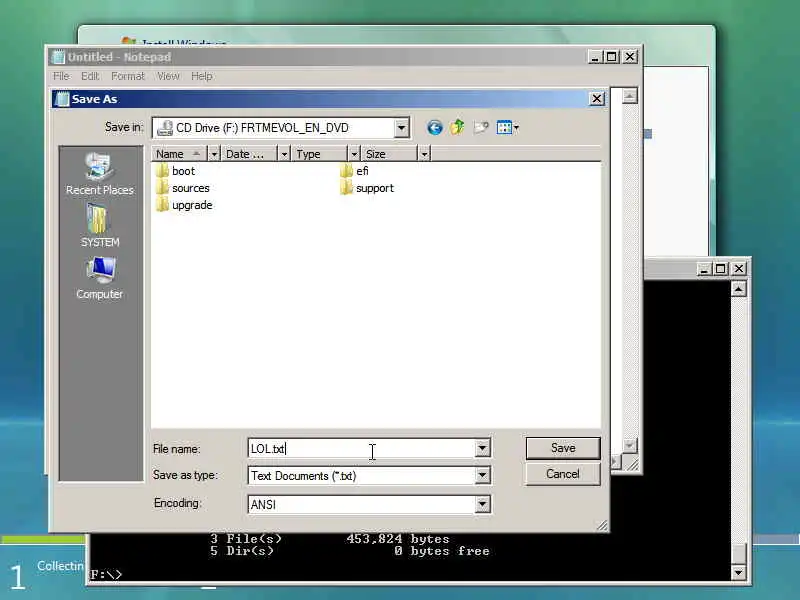The width and height of the screenshot is (800, 600).
Task: Click the Notepad icon in Save As title
Action: [62, 99]
